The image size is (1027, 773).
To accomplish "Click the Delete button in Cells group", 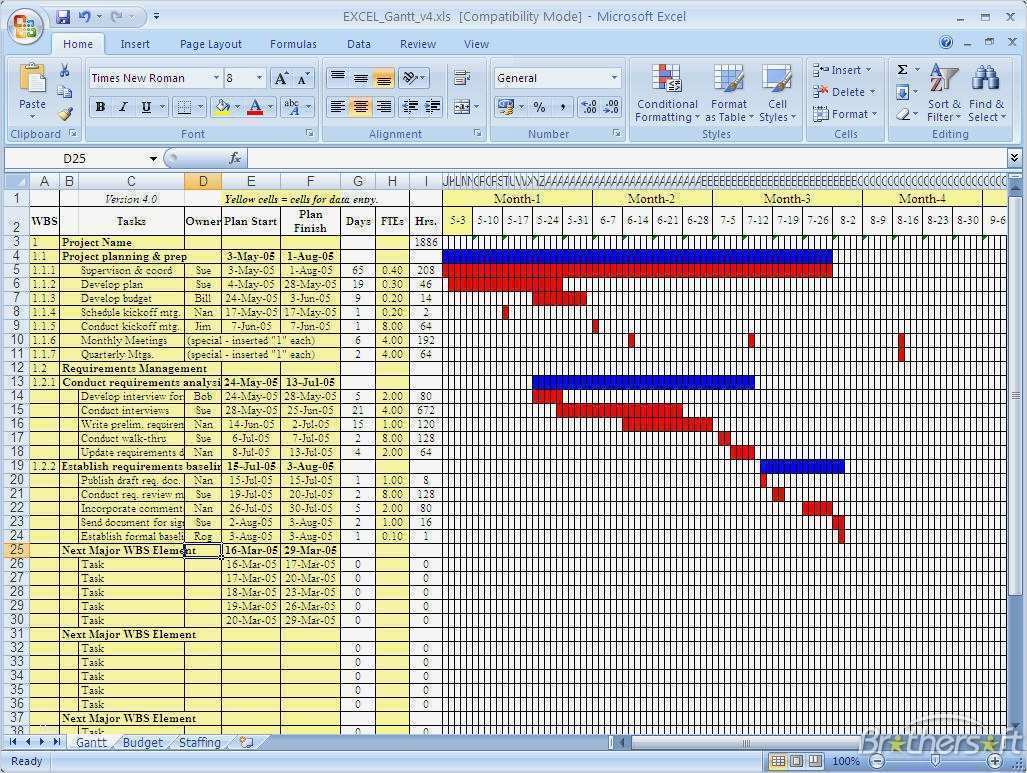I will 843,91.
